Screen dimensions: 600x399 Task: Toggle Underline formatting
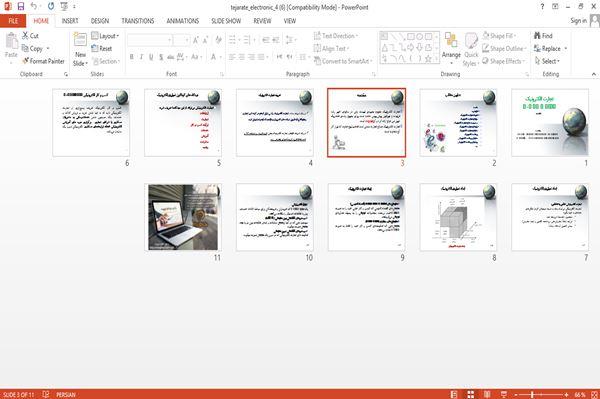[x=151, y=57]
